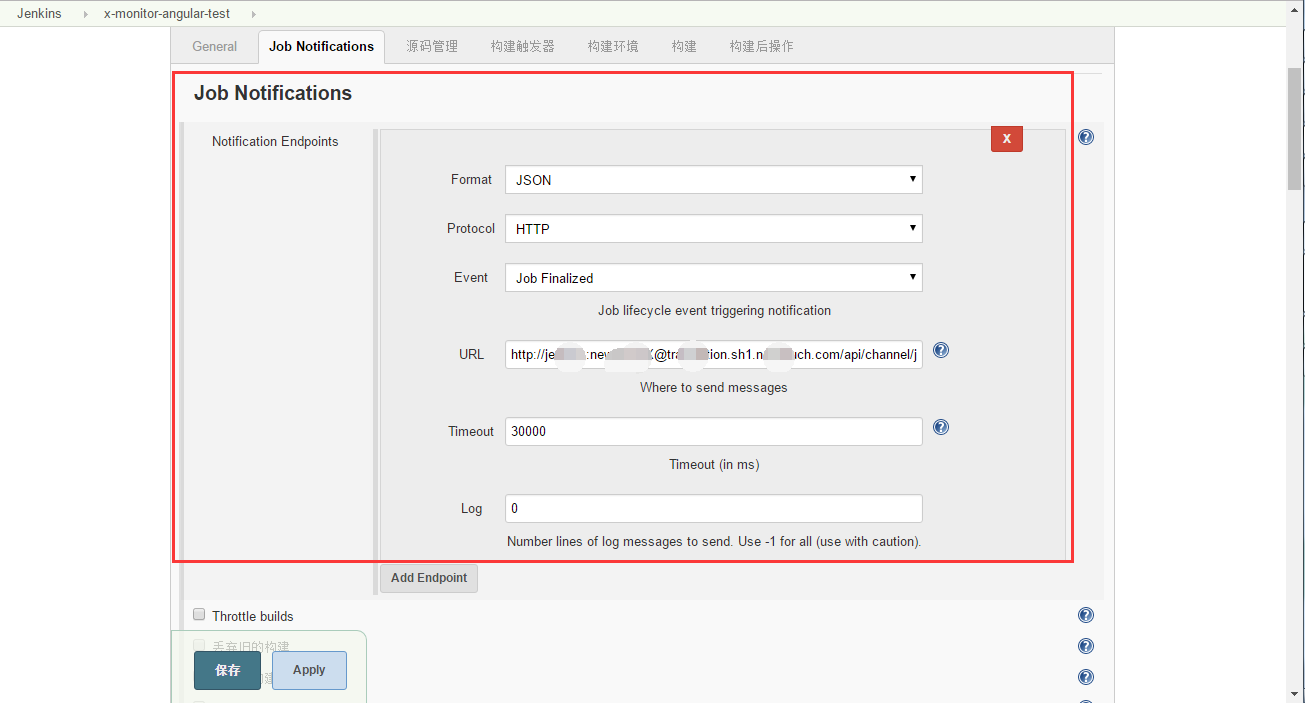Click help icon below the 丢弃旧的构建 row
Viewport: 1305px width, 703px height.
point(1086,677)
